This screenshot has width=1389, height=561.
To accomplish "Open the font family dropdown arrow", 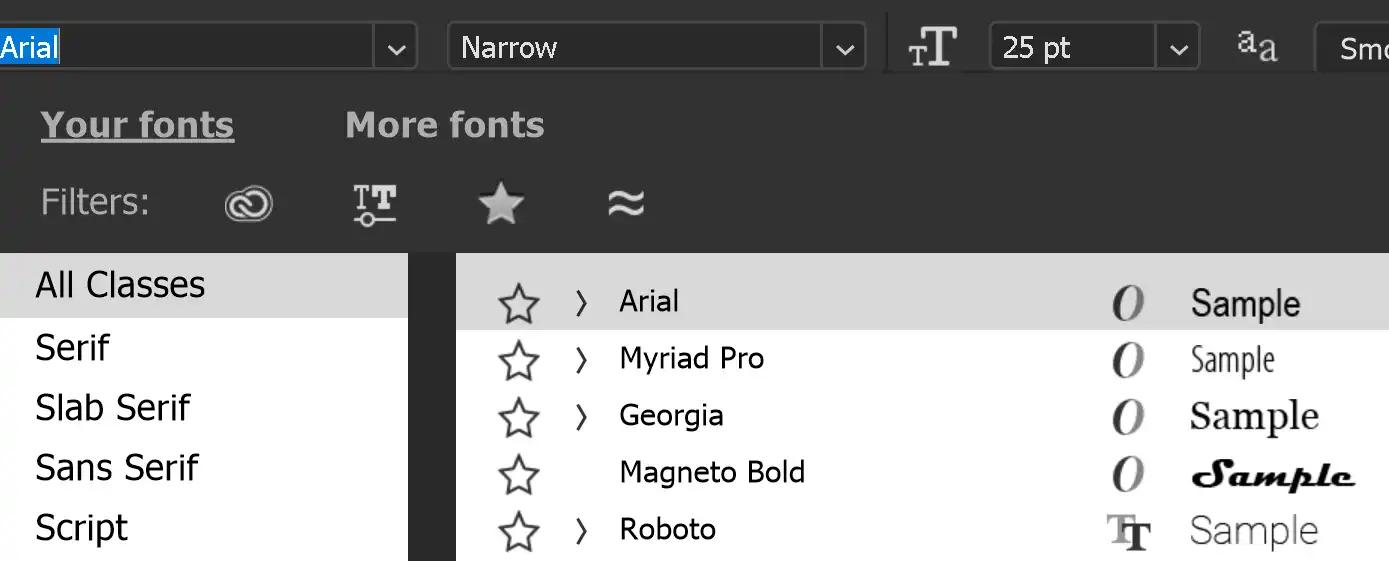I will [x=396, y=48].
